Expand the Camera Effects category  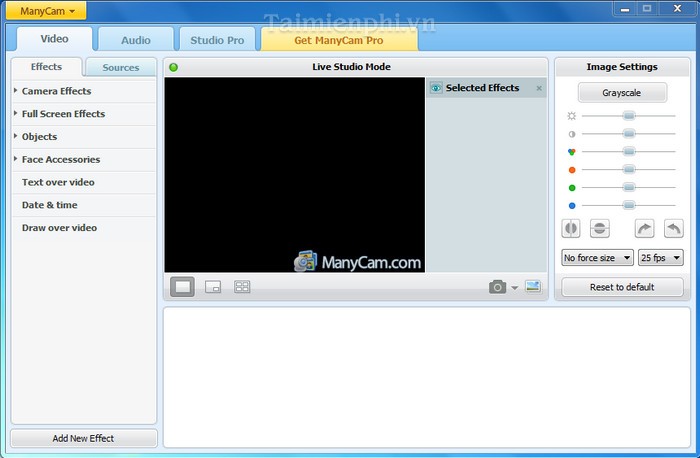point(56,91)
